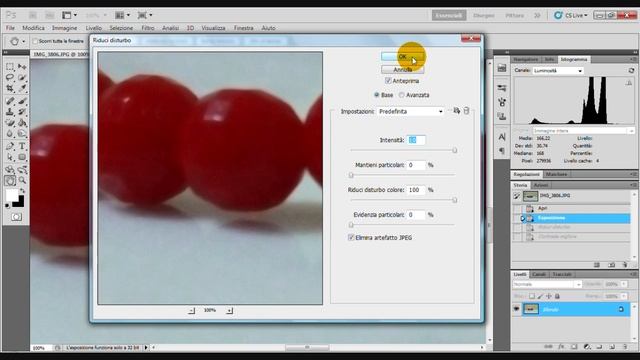640x360 pixels.
Task: Toggle the Anteprima checkbox
Action: coord(388,81)
